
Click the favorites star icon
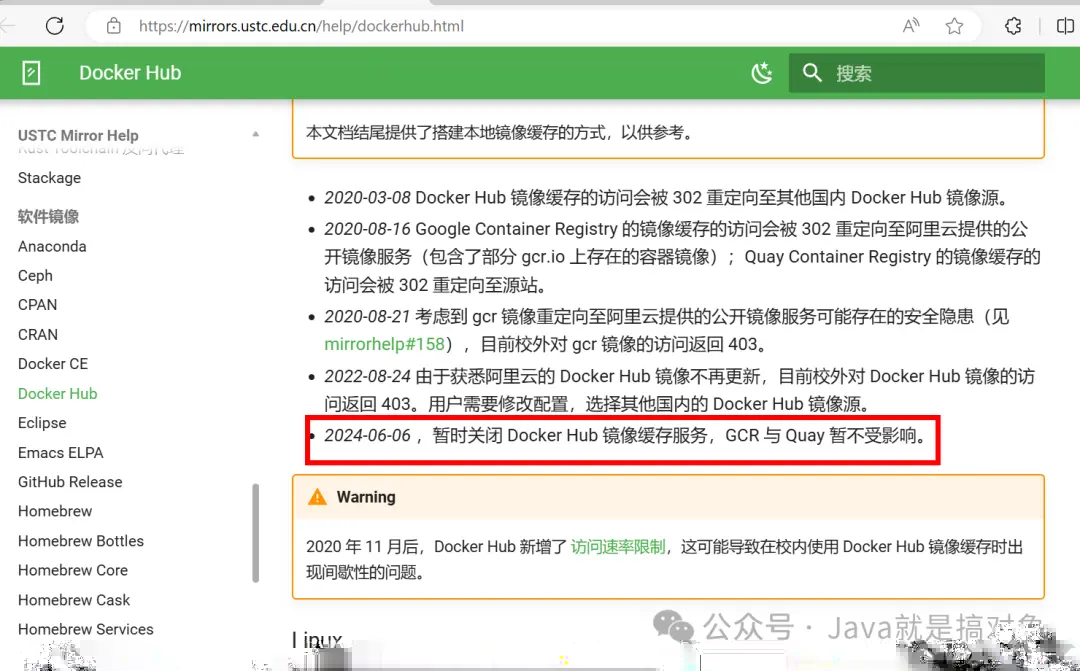[x=954, y=26]
